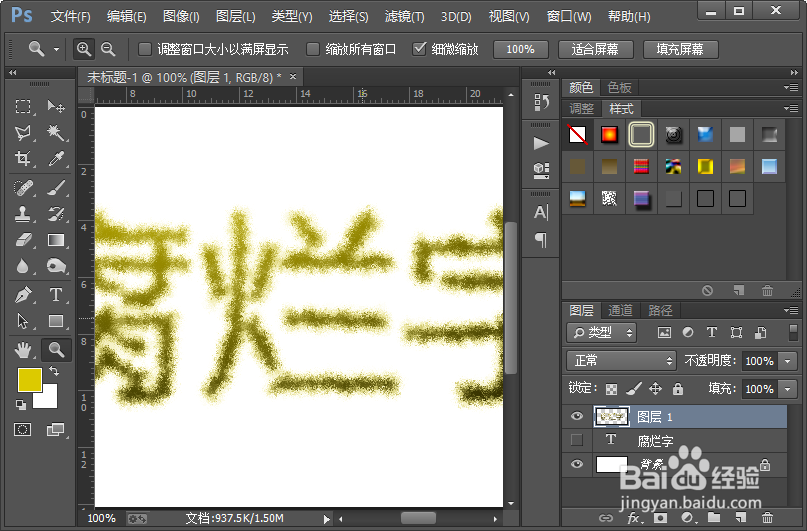
Task: Select the Crop tool
Action: [23, 158]
